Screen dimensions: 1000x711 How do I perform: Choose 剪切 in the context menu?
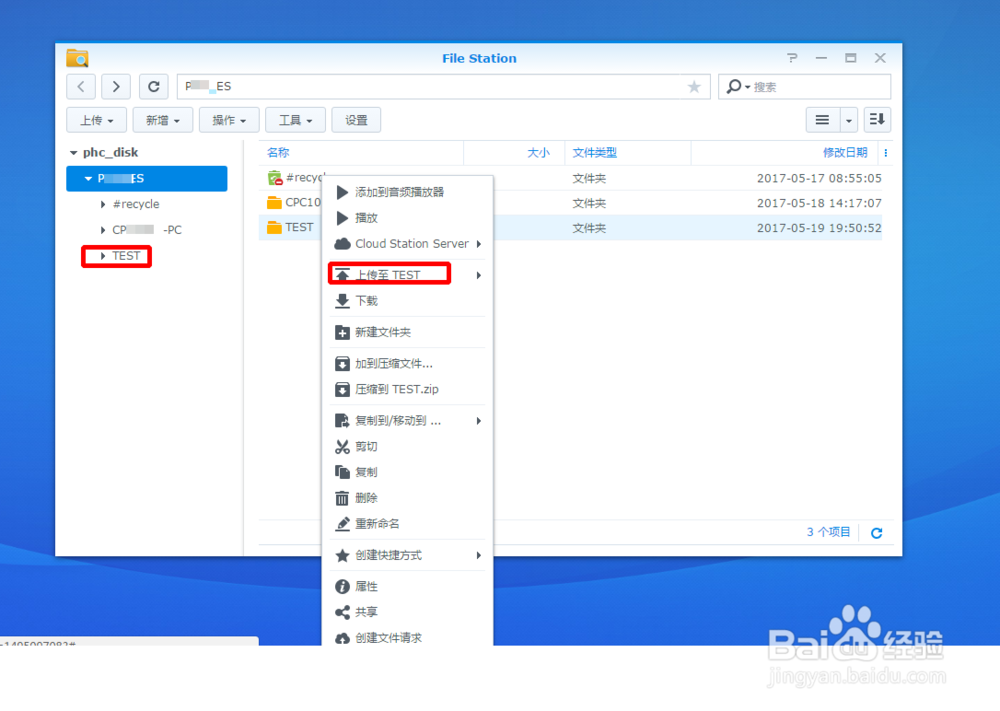pyautogui.click(x=407, y=446)
